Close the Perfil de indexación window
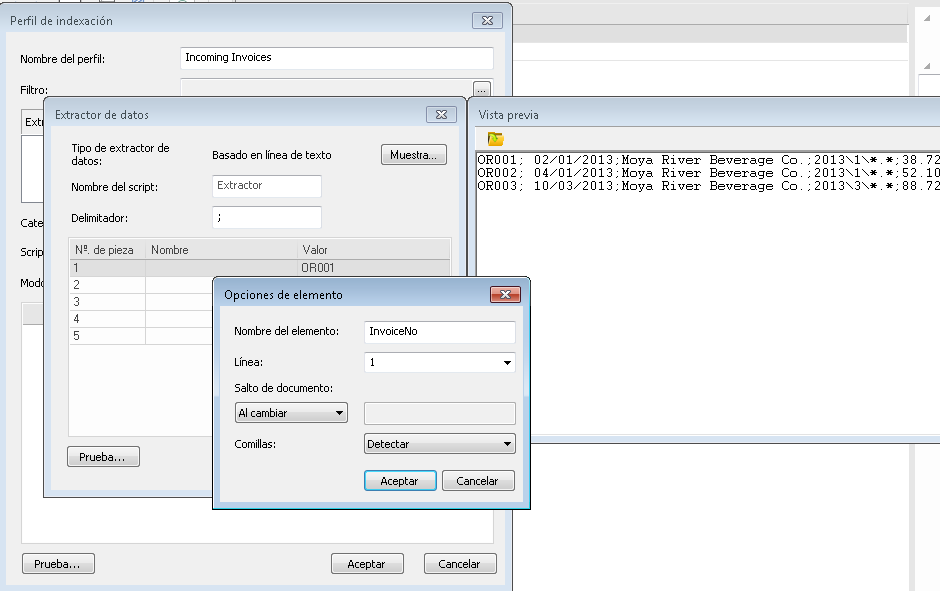 coord(486,20)
